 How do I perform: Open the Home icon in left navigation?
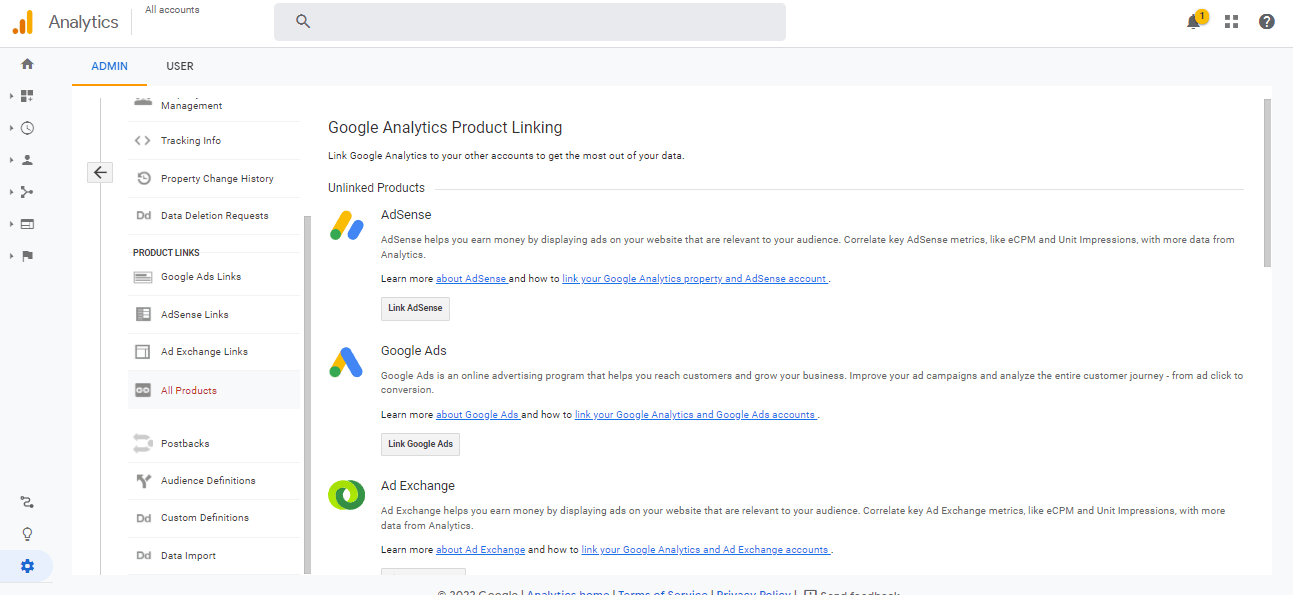(27, 63)
